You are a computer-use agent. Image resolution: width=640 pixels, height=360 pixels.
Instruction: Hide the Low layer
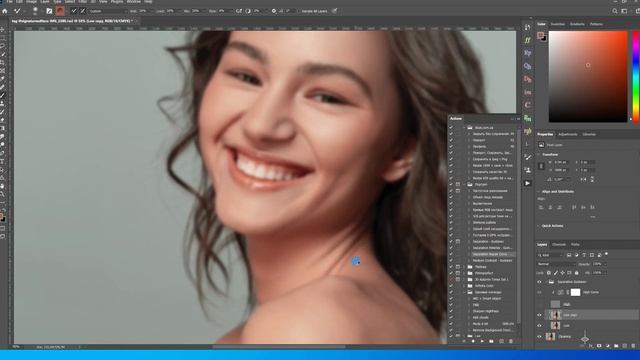point(539,326)
